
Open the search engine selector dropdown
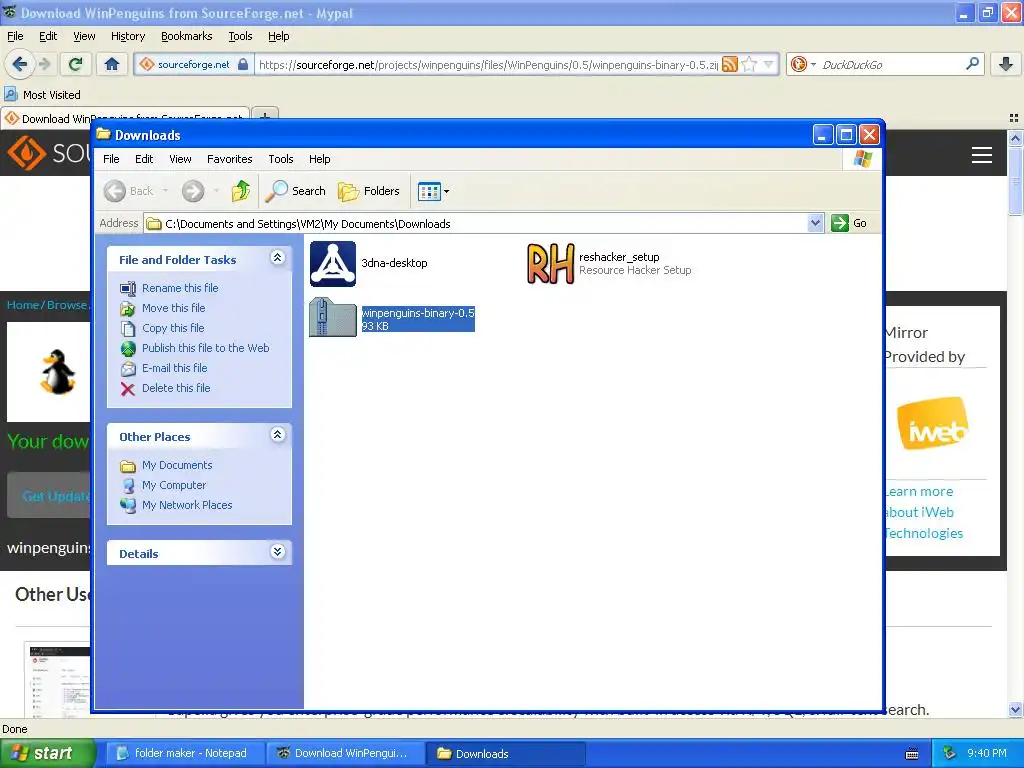coord(813,64)
